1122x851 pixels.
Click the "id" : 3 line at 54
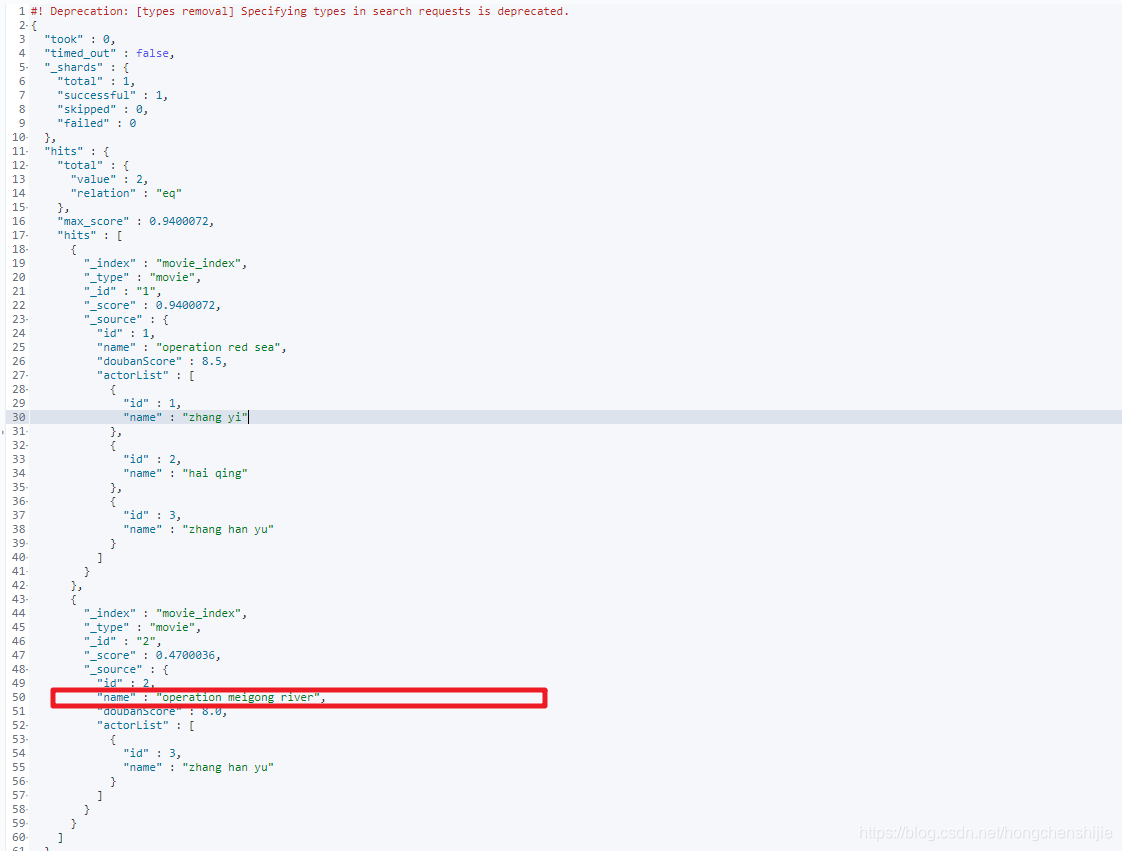152,754
